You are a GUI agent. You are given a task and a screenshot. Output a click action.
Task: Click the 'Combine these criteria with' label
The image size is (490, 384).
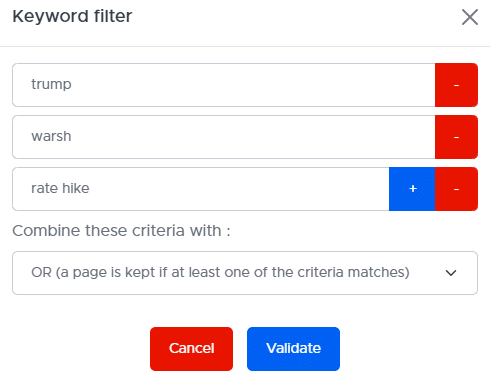[x=121, y=231]
